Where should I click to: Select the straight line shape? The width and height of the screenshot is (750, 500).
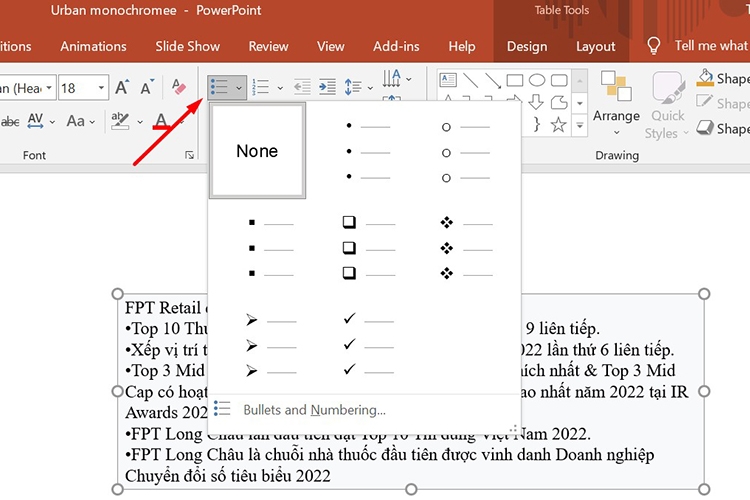(x=471, y=80)
